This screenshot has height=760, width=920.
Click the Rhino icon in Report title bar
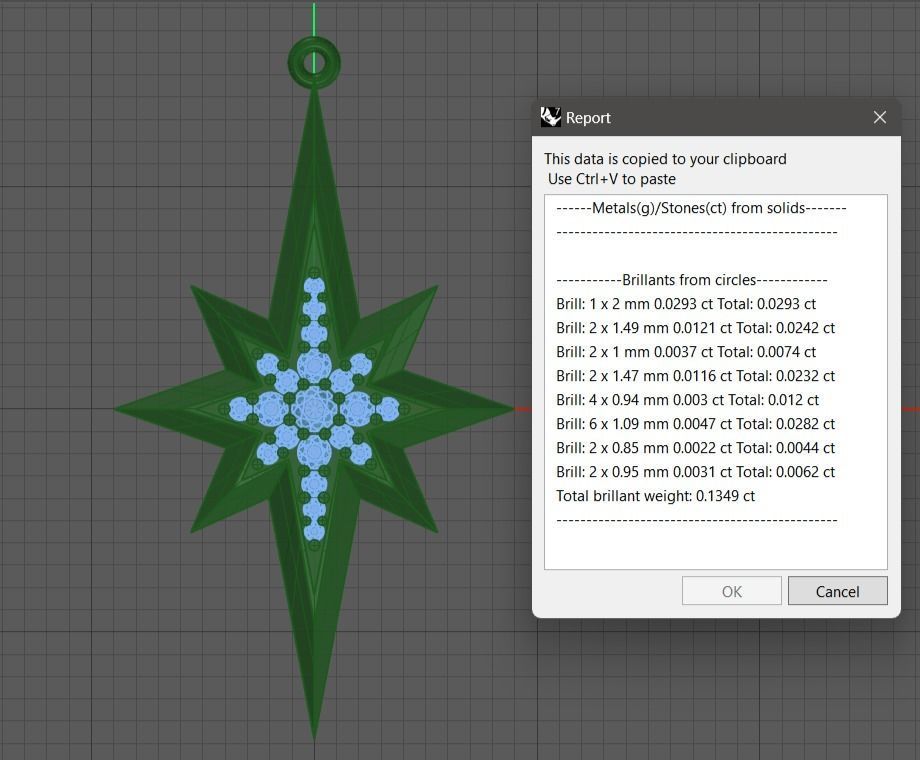(550, 117)
